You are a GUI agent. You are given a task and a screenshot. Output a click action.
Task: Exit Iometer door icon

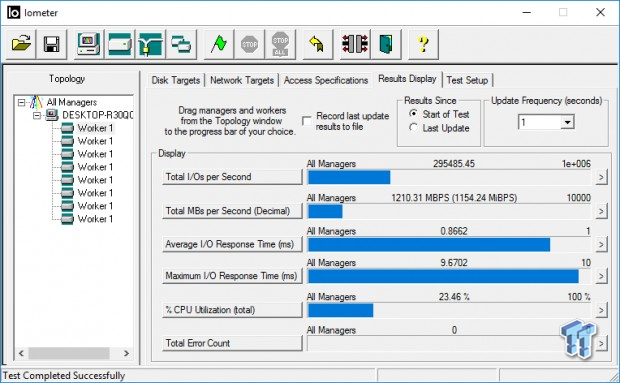coord(386,44)
